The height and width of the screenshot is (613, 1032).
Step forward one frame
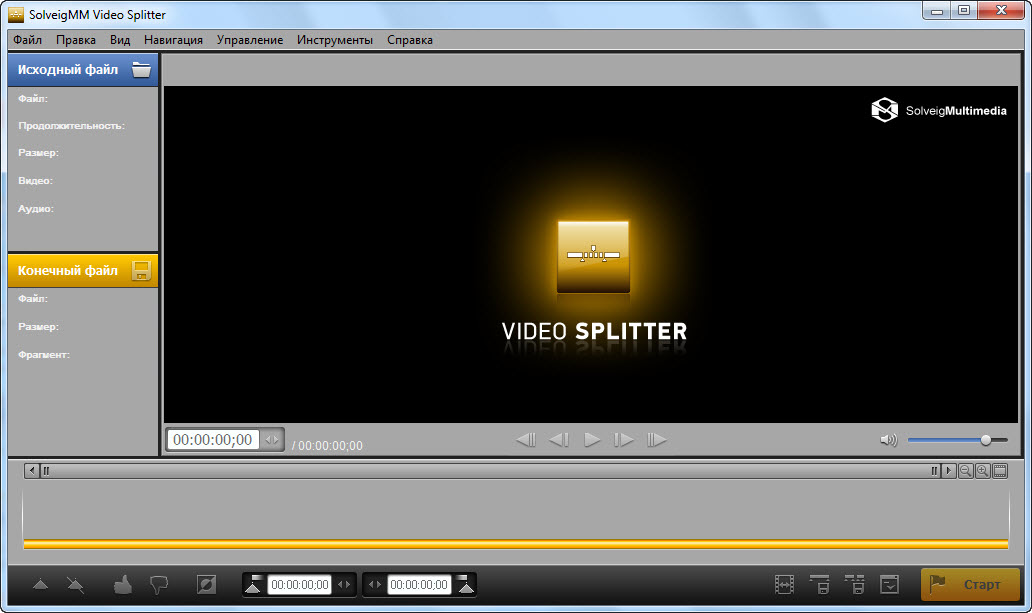[x=623, y=439]
